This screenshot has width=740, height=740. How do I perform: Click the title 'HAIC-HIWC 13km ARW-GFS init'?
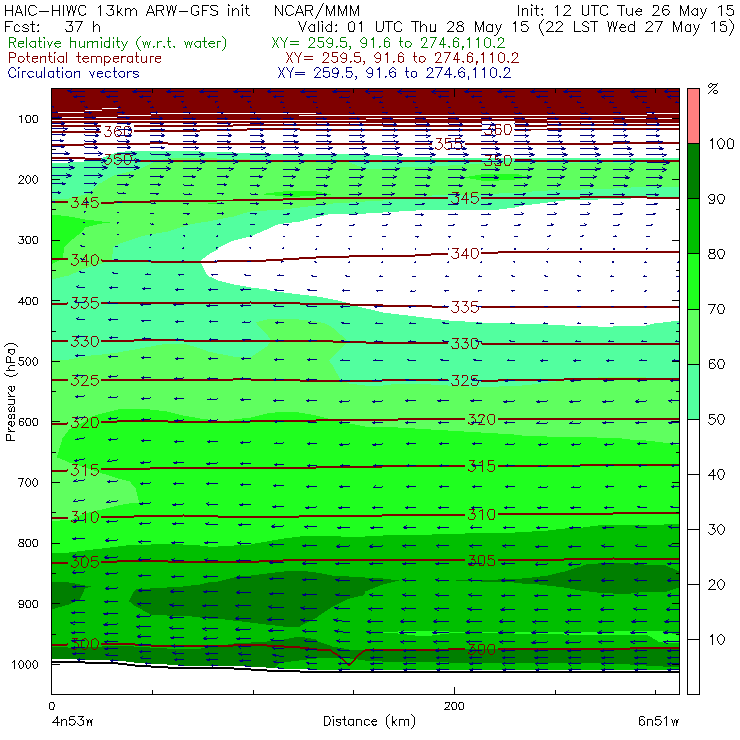[126, 10]
